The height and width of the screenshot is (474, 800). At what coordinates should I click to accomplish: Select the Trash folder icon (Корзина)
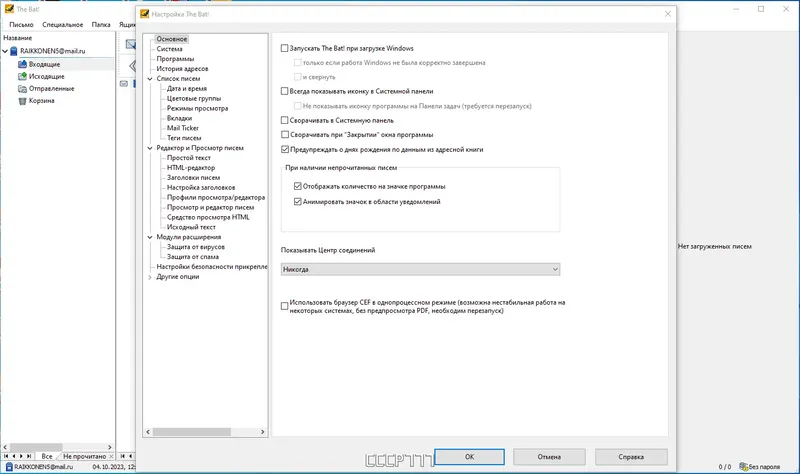(22, 101)
